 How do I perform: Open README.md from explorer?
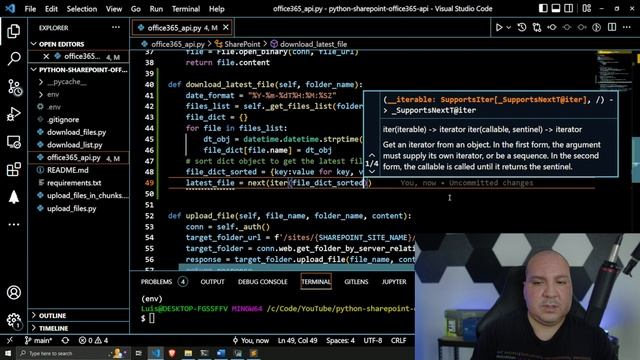coord(67,170)
